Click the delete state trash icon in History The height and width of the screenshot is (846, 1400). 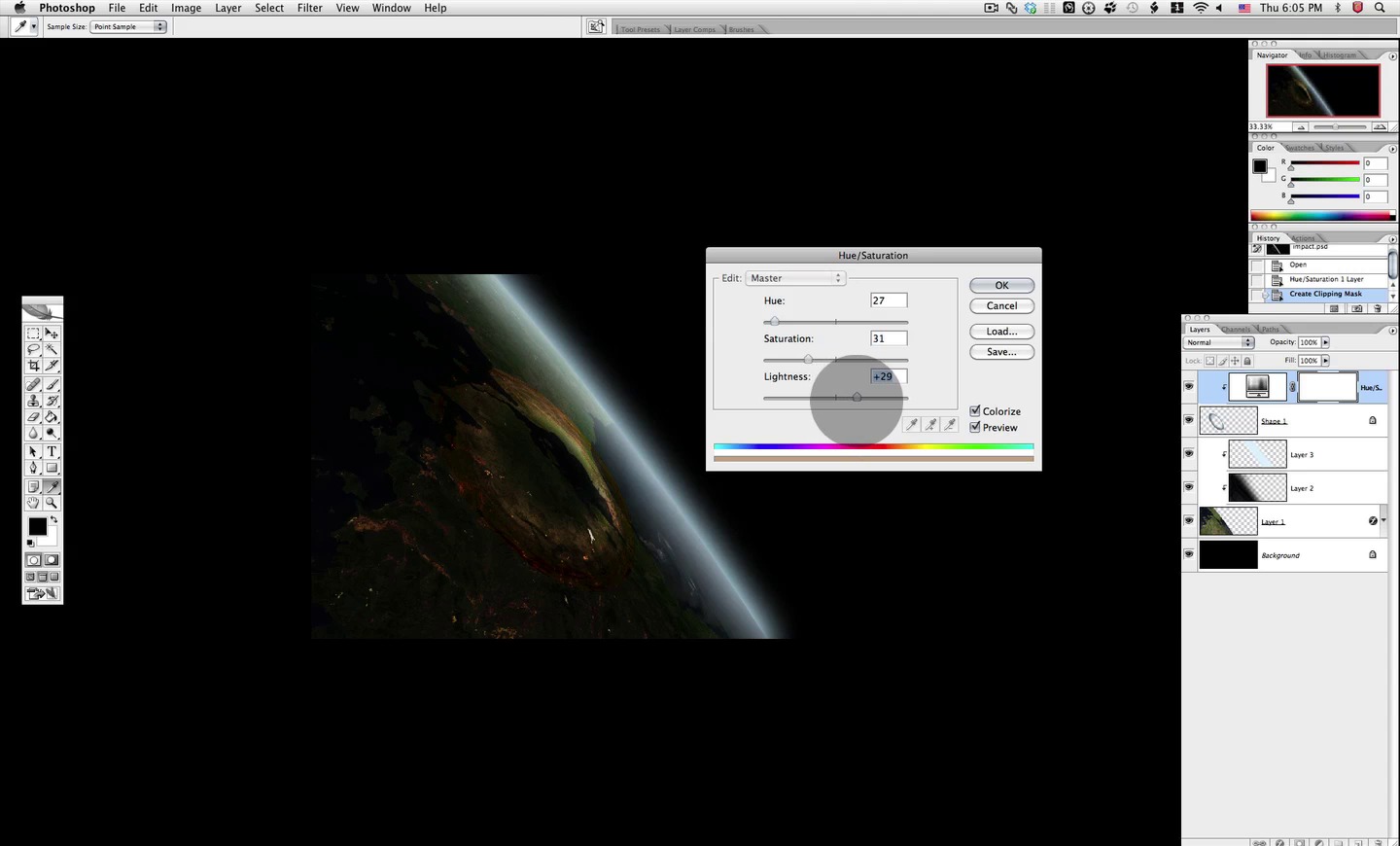click(x=1378, y=308)
